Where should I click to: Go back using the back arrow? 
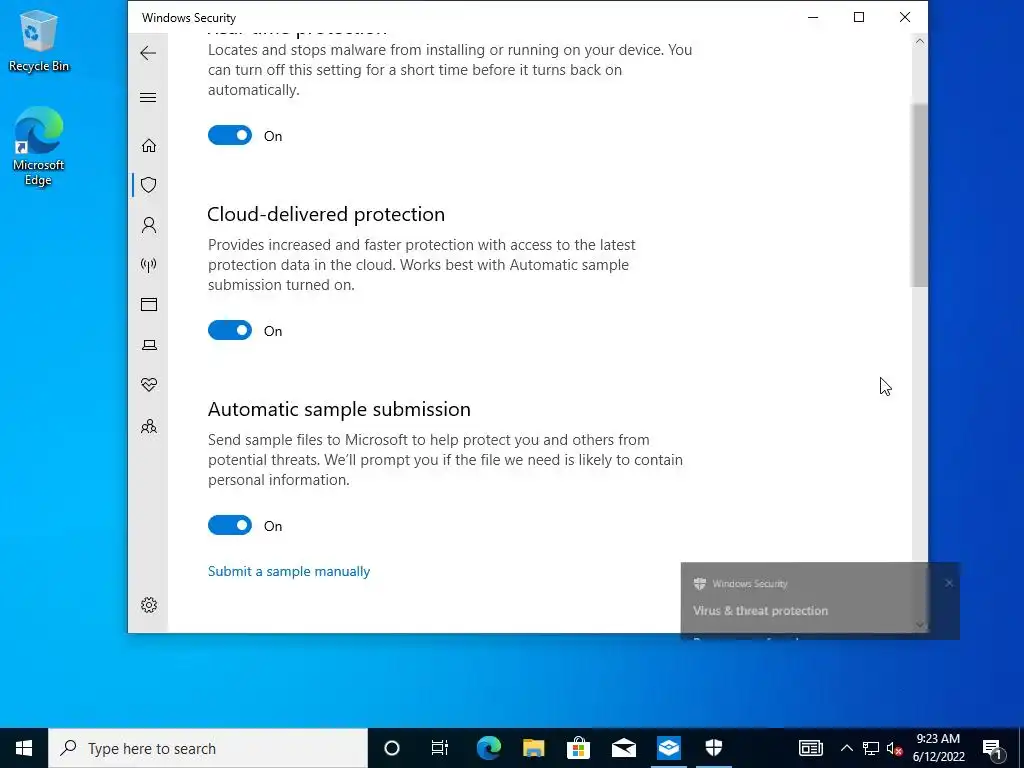tap(148, 53)
